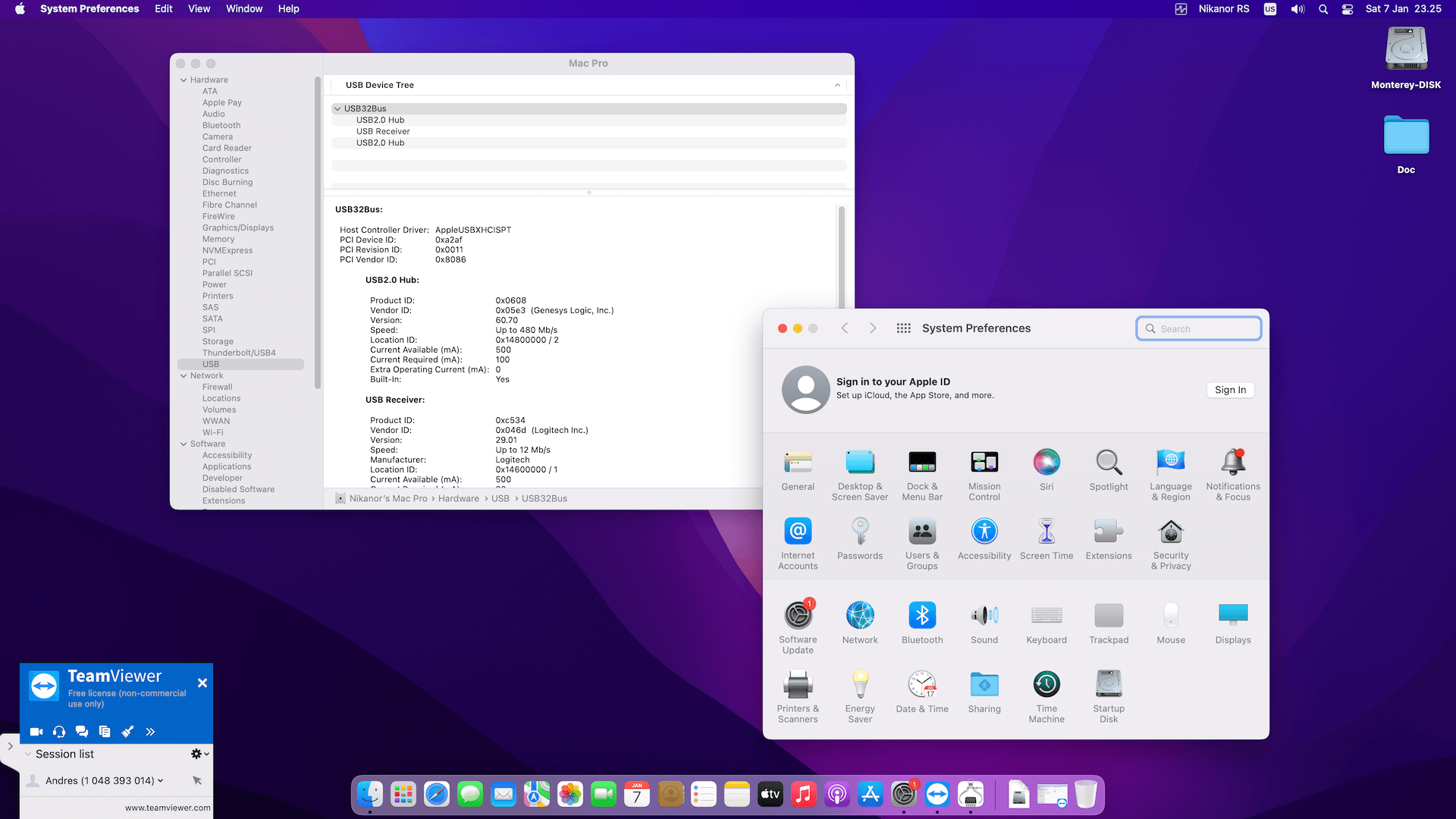Show all preferences grid button
Viewport: 1456px width, 819px height.
coord(903,328)
